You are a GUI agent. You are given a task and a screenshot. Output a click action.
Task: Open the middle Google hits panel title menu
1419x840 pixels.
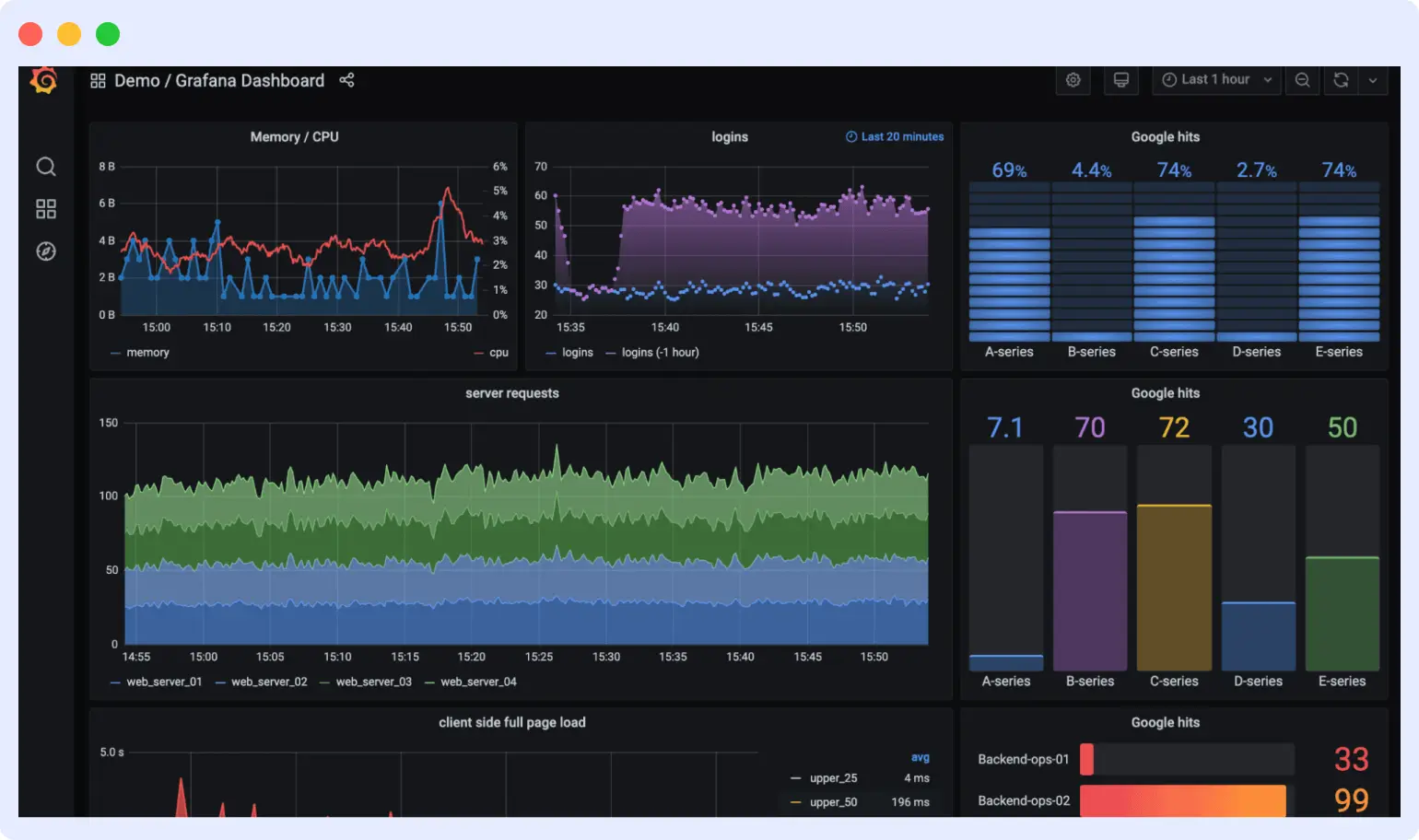pyautogui.click(x=1166, y=393)
